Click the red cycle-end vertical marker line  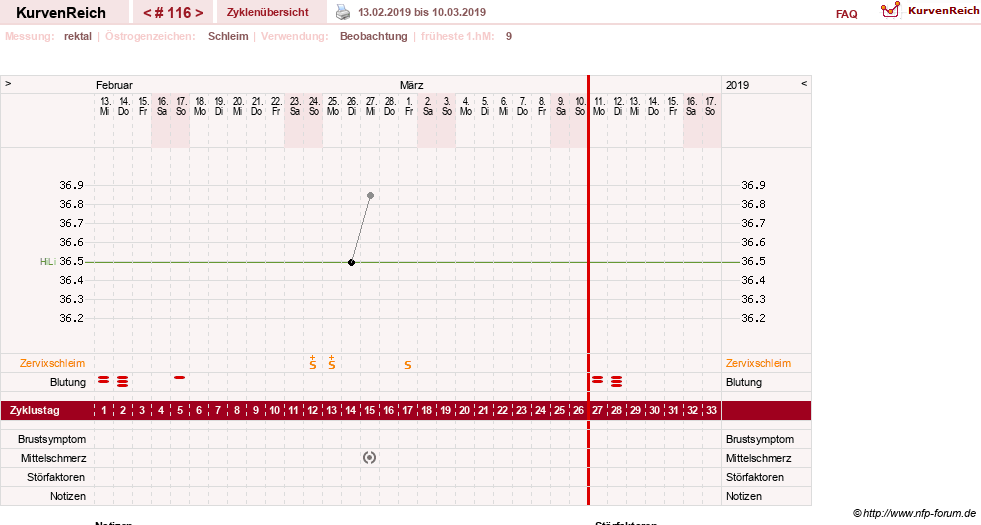click(589, 290)
